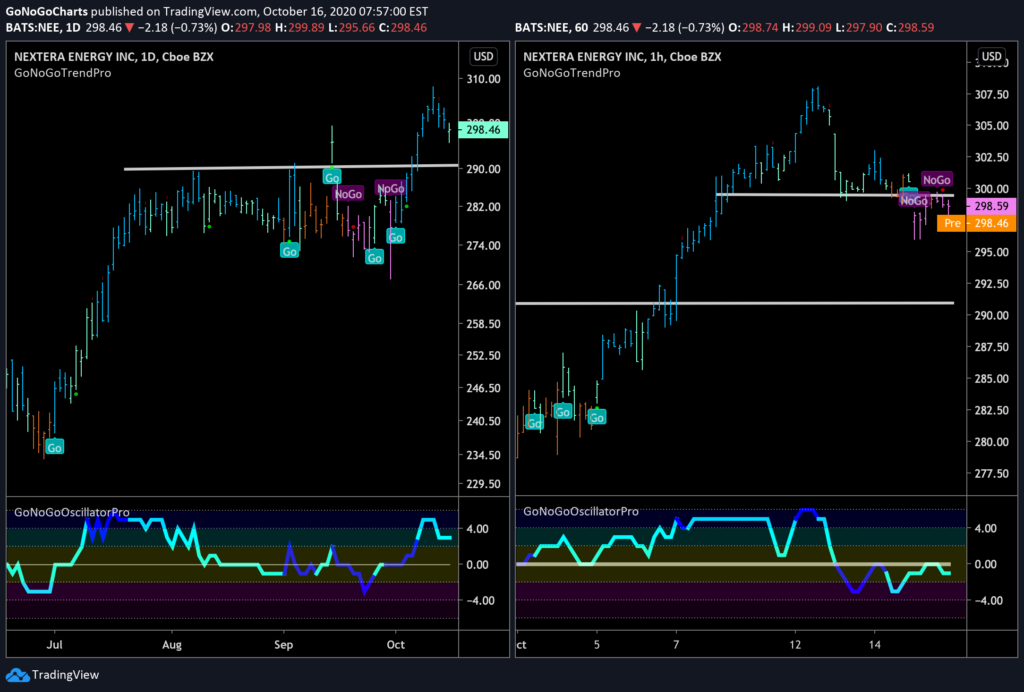Click the top NoGo label on the hourly chart
1024x692 pixels.
point(936,180)
